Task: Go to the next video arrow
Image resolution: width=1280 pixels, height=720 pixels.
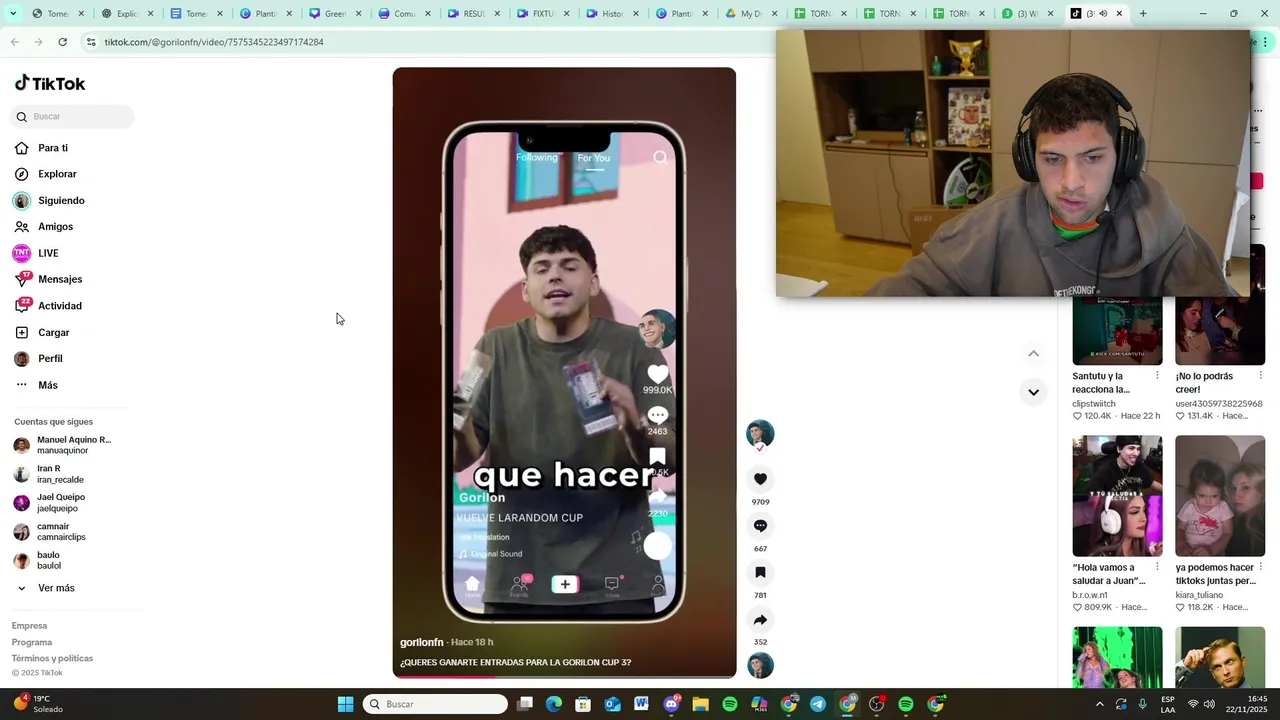Action: coord(1033,392)
